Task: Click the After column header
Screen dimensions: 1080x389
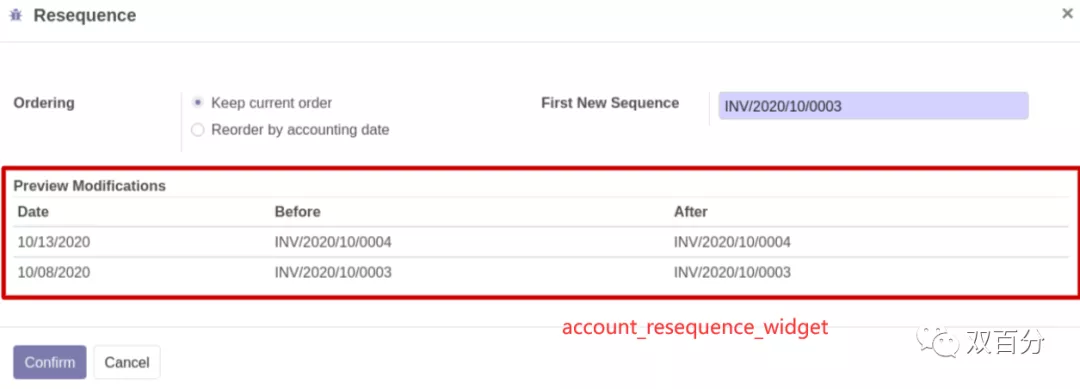Action: tap(691, 212)
